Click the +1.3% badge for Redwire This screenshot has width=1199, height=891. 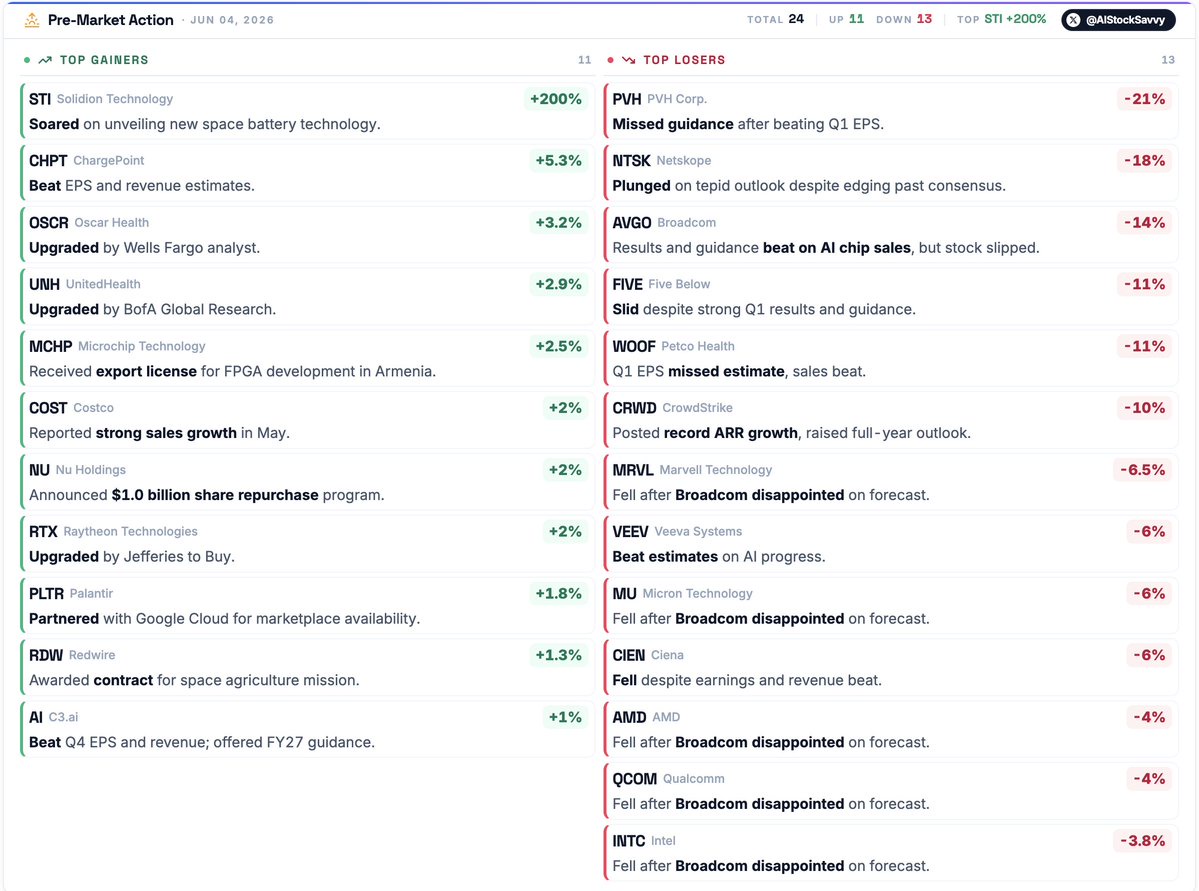coord(558,655)
